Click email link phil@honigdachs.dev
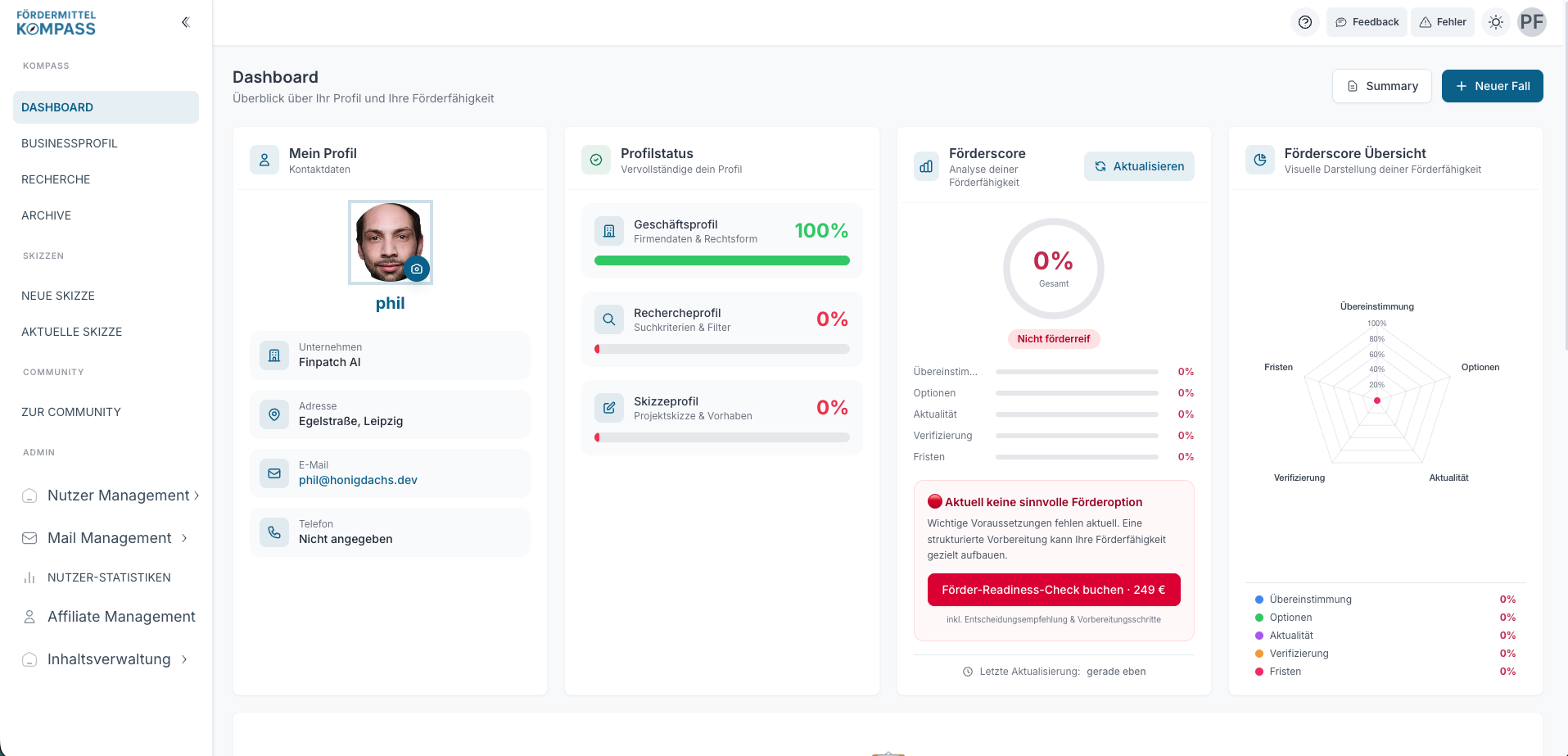 tap(358, 480)
